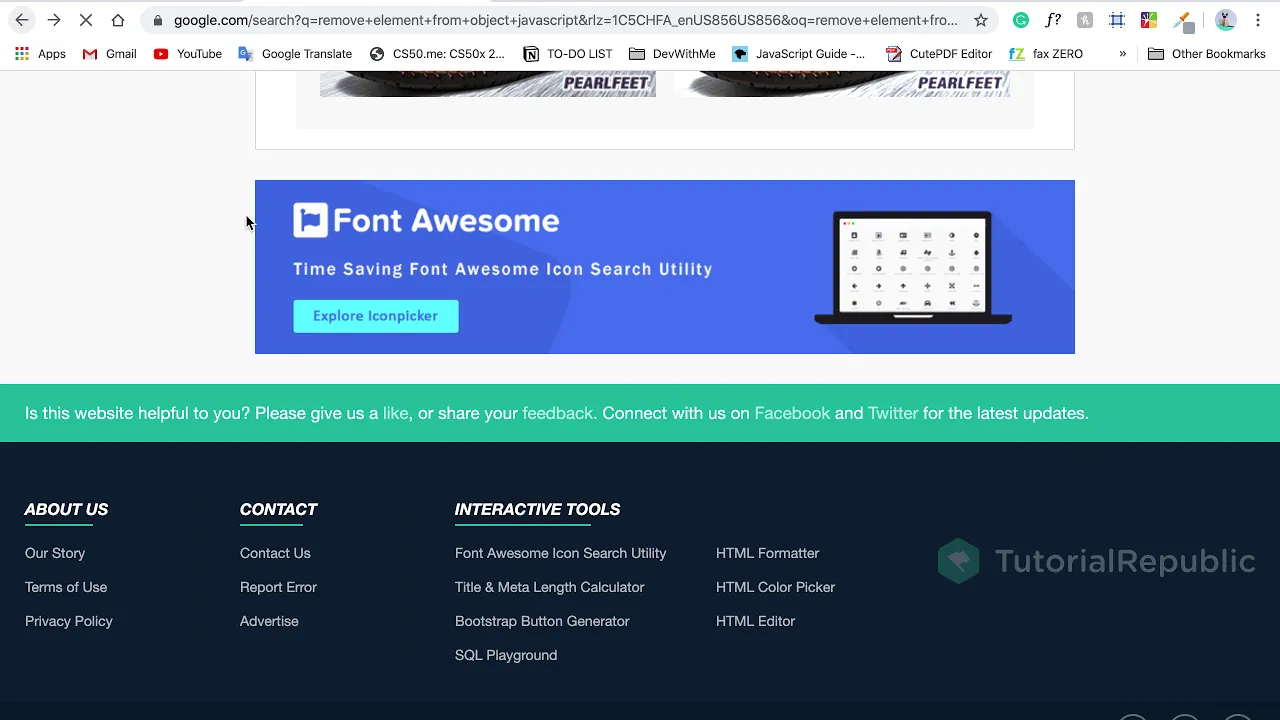Click the CONTACT heading

coord(278,509)
